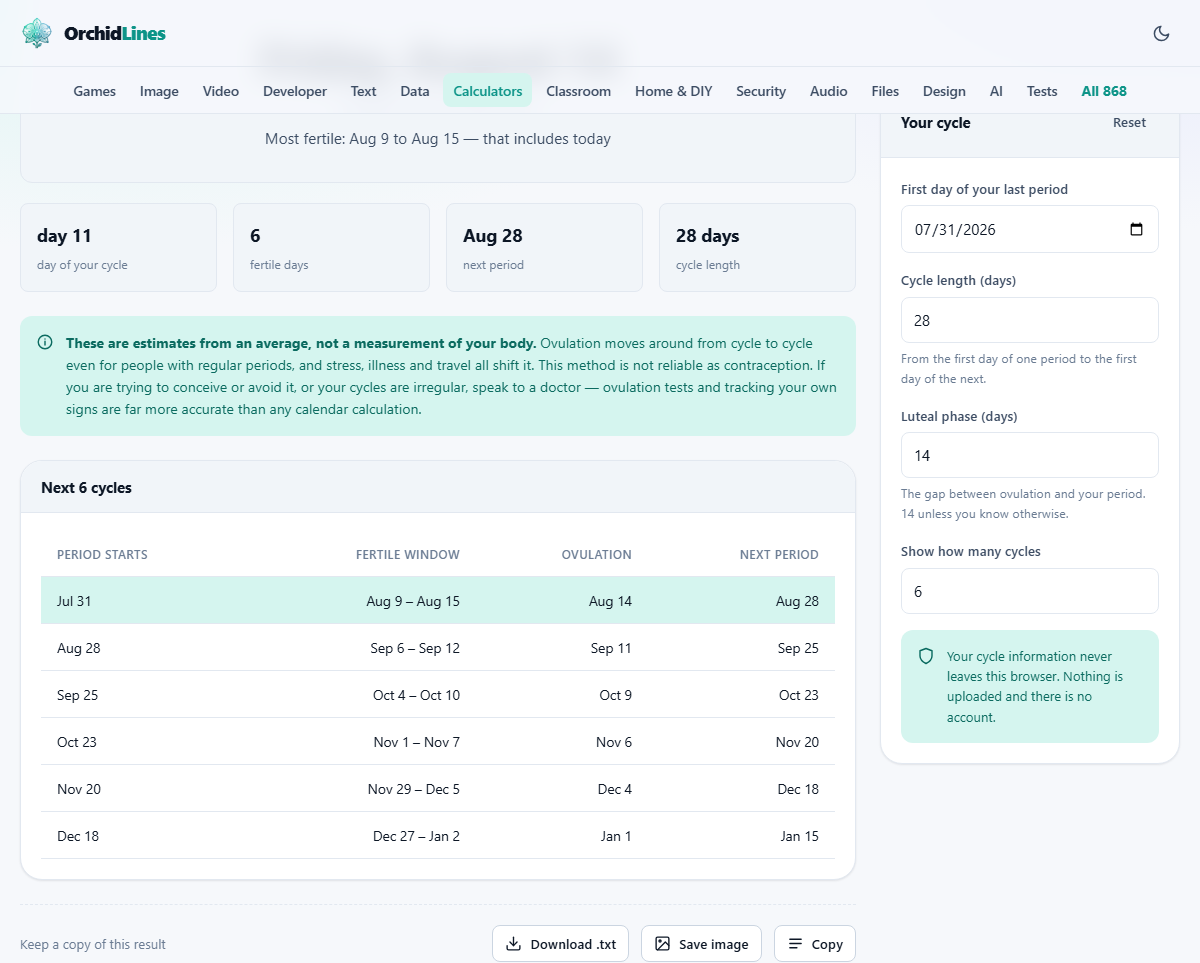The image size is (1200, 963).
Task: Copy the result to clipboard
Action: pos(815,944)
